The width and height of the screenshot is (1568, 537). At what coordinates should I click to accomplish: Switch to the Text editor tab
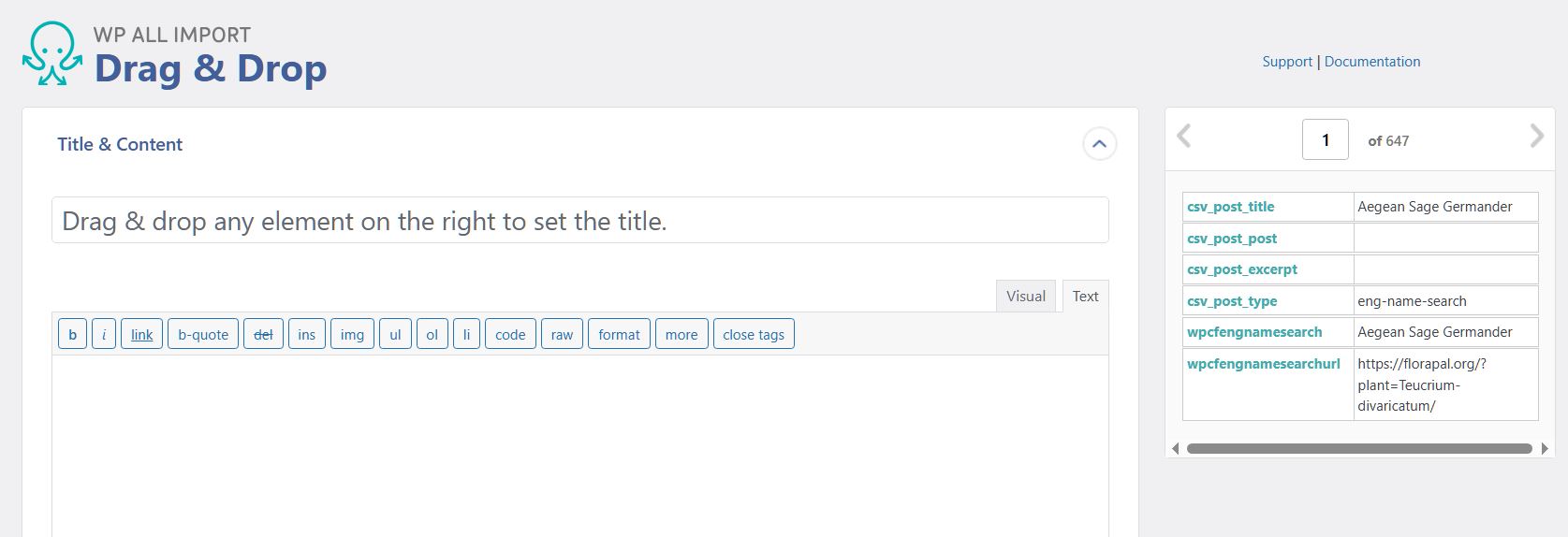pyautogui.click(x=1086, y=296)
